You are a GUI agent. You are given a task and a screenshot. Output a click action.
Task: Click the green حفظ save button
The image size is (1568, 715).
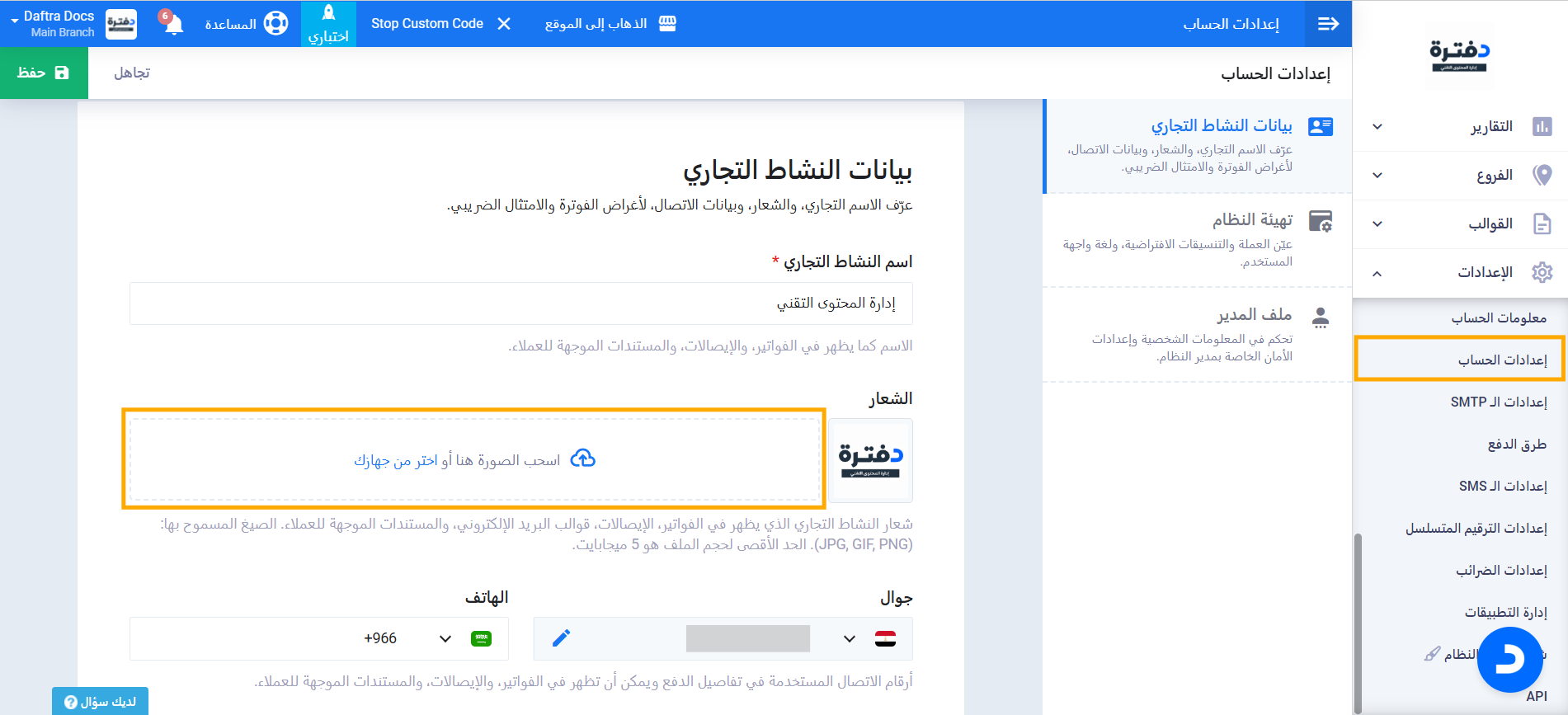point(44,73)
